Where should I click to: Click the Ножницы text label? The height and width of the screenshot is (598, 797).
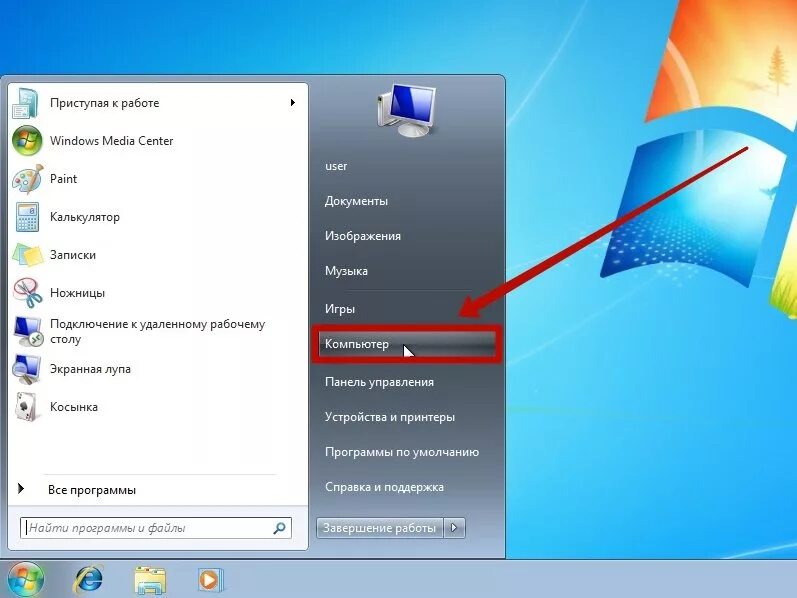coord(77,293)
